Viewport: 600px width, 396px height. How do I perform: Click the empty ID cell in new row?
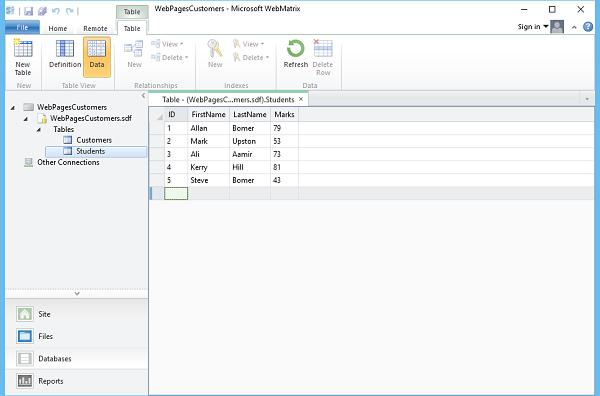(x=176, y=193)
